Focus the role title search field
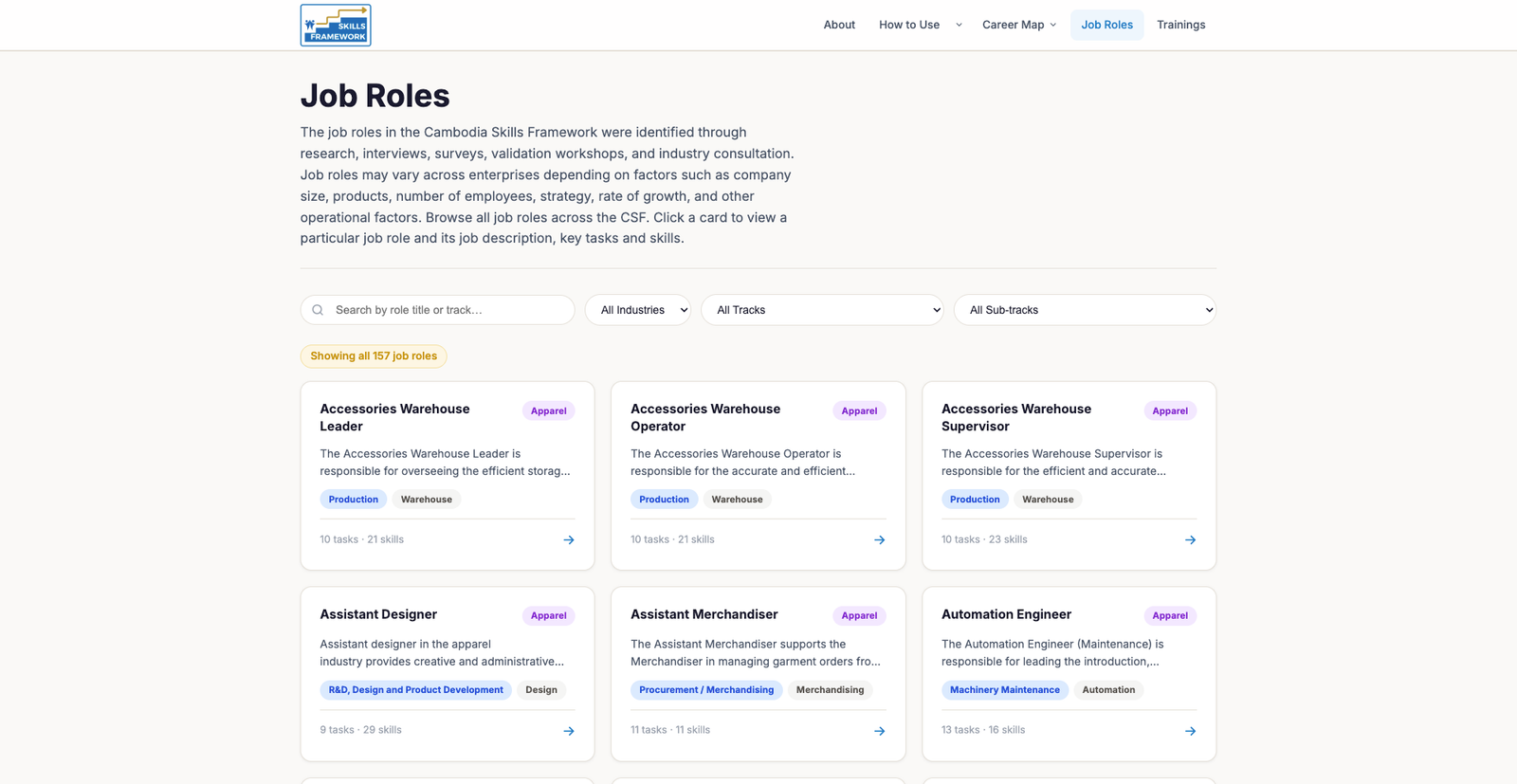The height and width of the screenshot is (784, 1517). pos(446,310)
